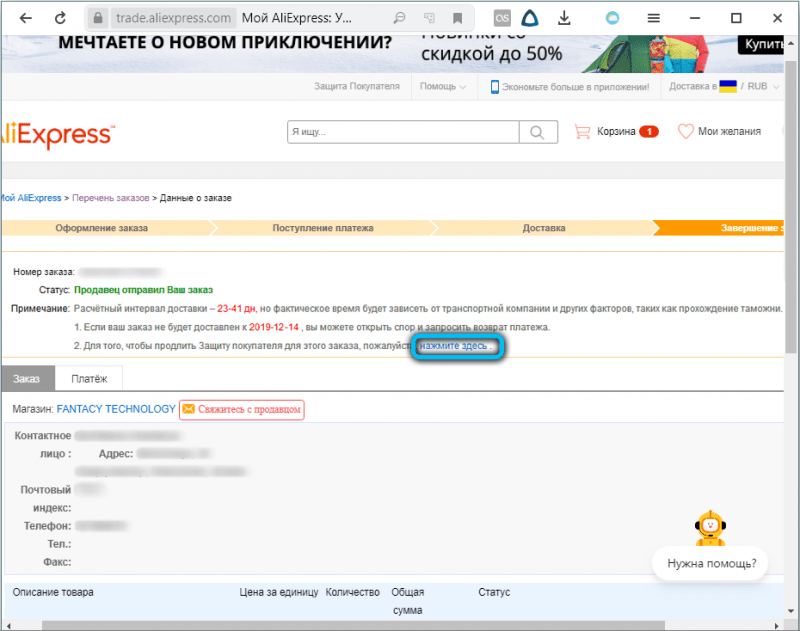
Task: Open the Помощь dropdown
Action: 442,86
